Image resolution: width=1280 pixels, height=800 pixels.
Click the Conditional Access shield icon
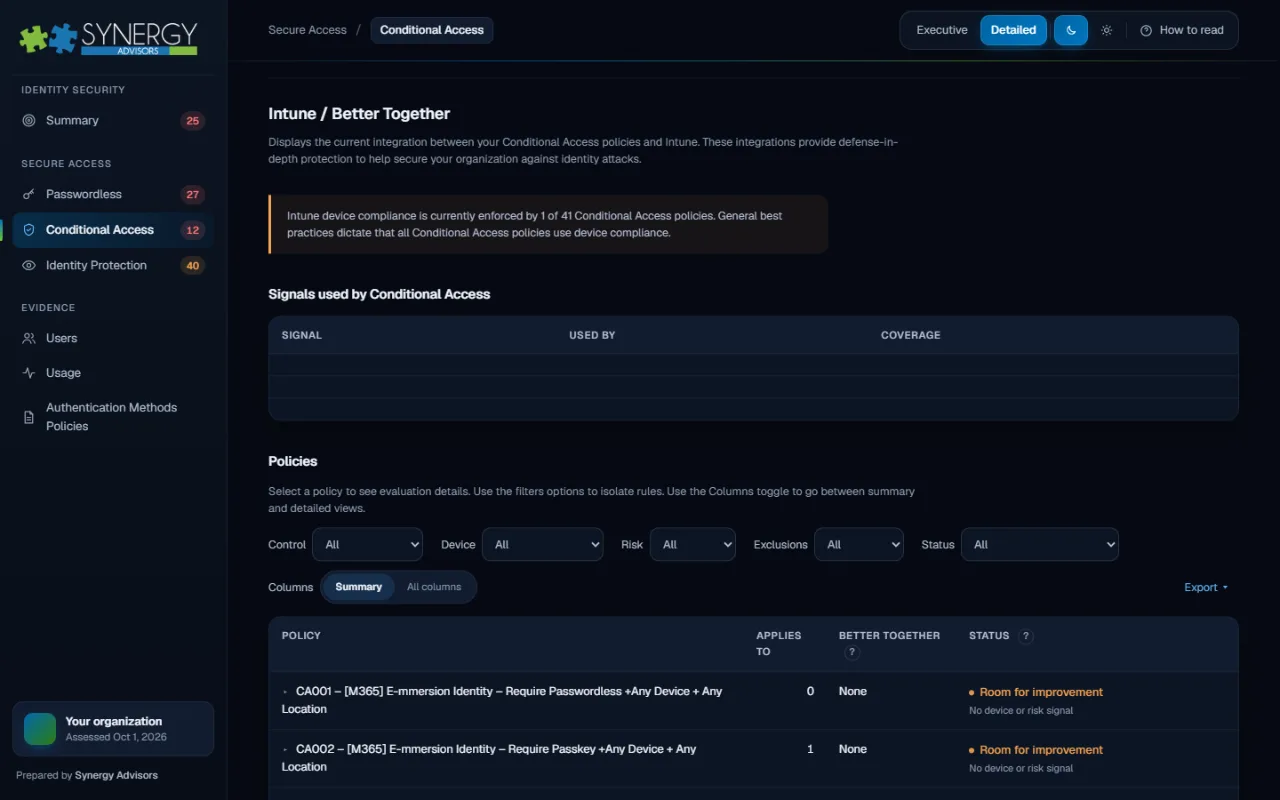(x=29, y=230)
